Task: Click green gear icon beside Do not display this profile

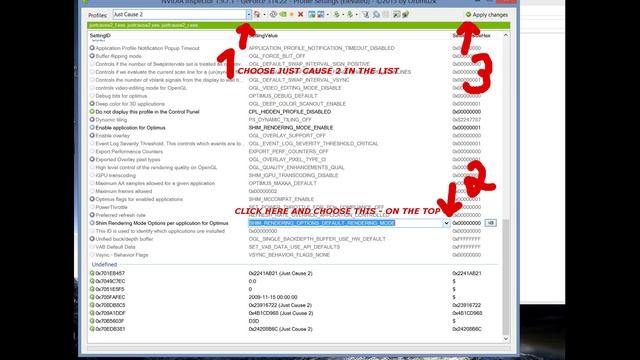Action: [x=92, y=111]
